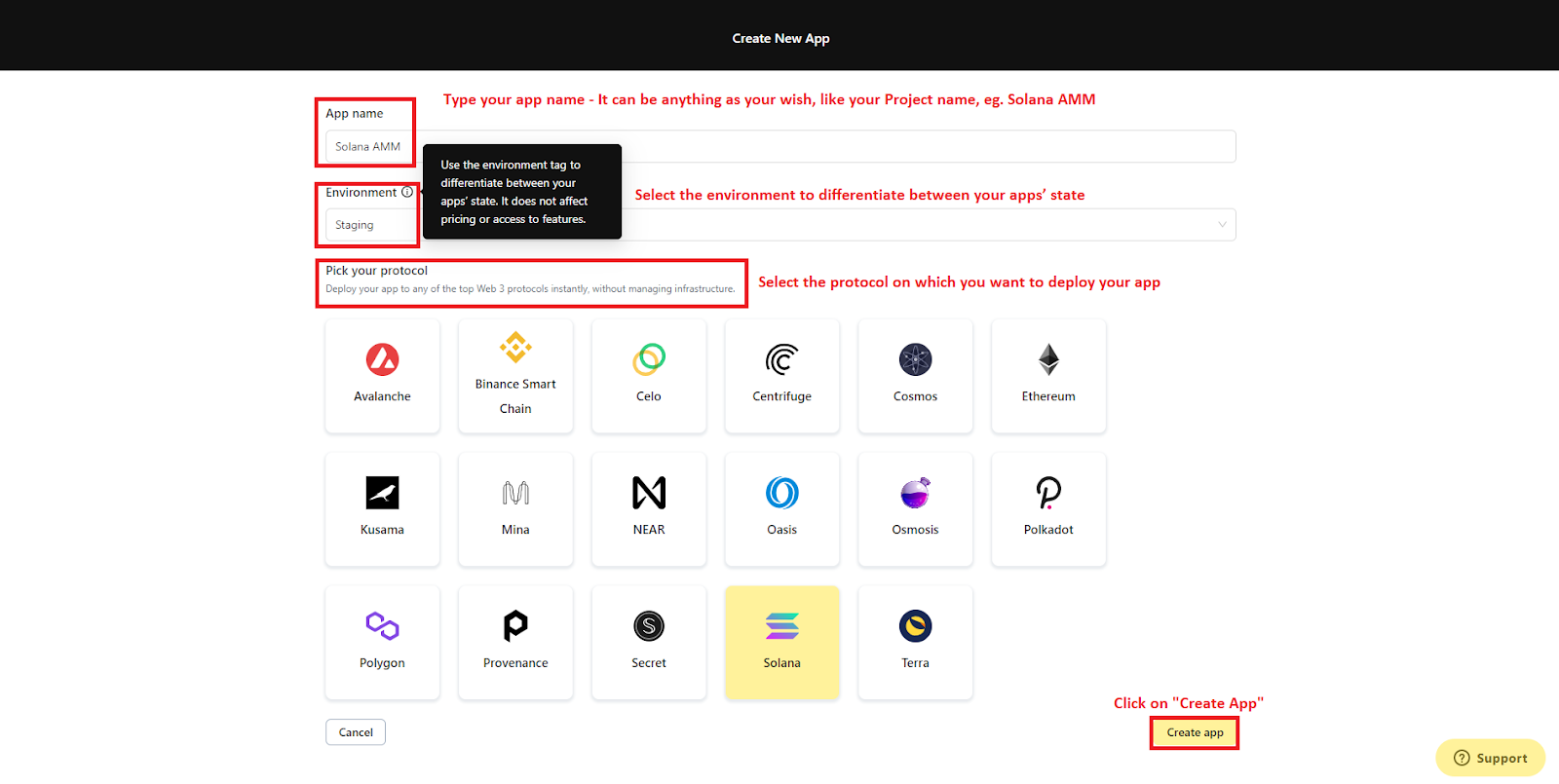Pick the Osmosis flask icon

[x=915, y=493]
